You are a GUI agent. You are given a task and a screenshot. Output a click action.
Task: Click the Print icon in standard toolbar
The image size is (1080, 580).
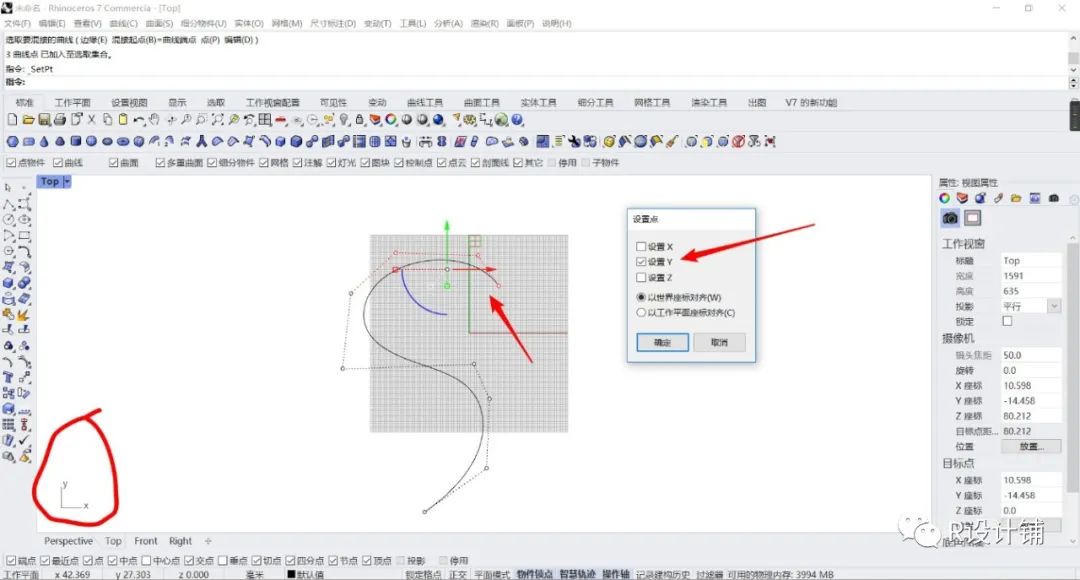[61, 120]
